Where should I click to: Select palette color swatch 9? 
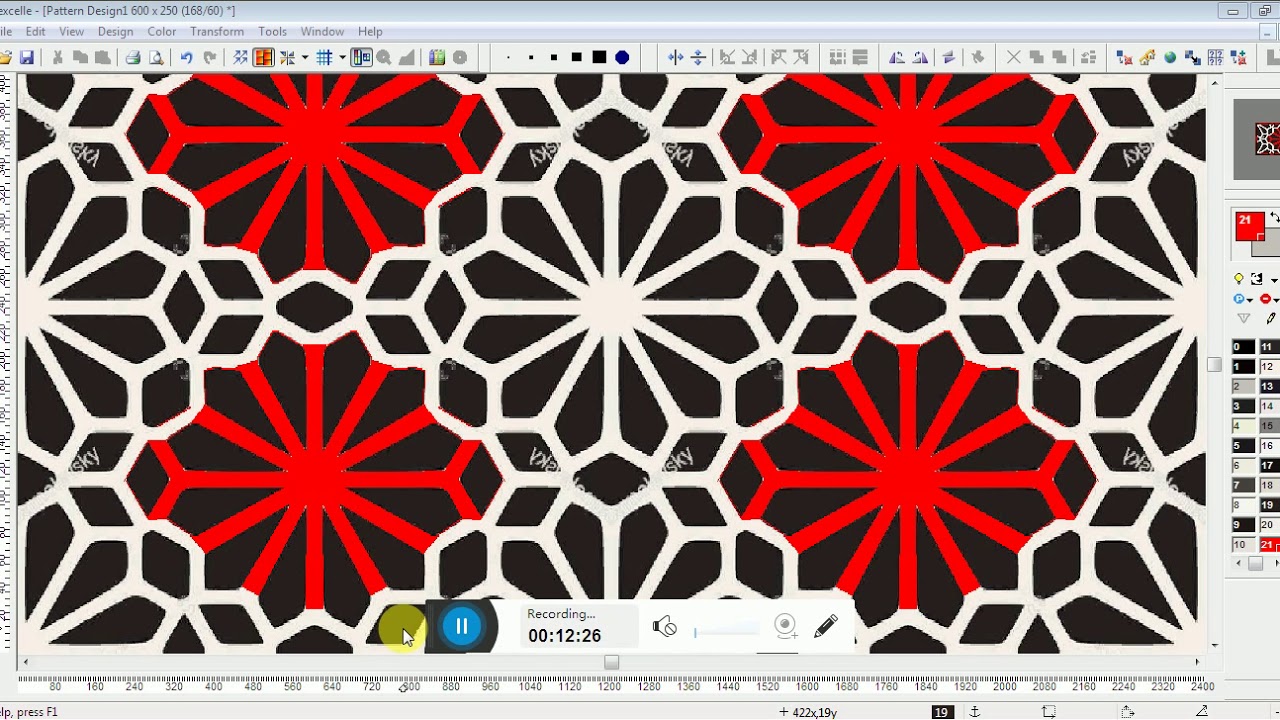[1243, 525]
